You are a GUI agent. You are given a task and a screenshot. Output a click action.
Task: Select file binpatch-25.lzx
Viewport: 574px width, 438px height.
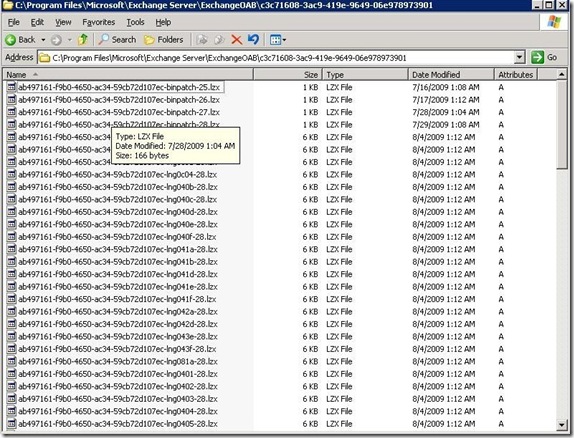(119, 87)
